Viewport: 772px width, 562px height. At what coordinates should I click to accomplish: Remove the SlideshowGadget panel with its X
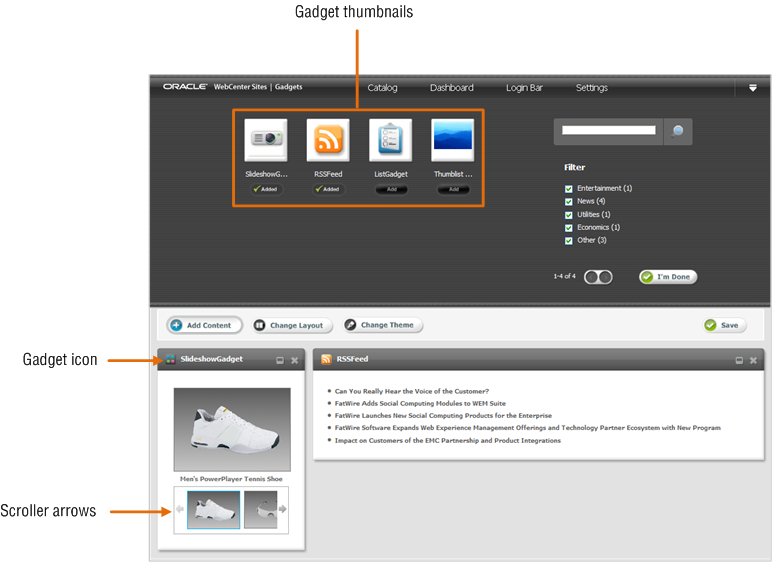coord(294,361)
